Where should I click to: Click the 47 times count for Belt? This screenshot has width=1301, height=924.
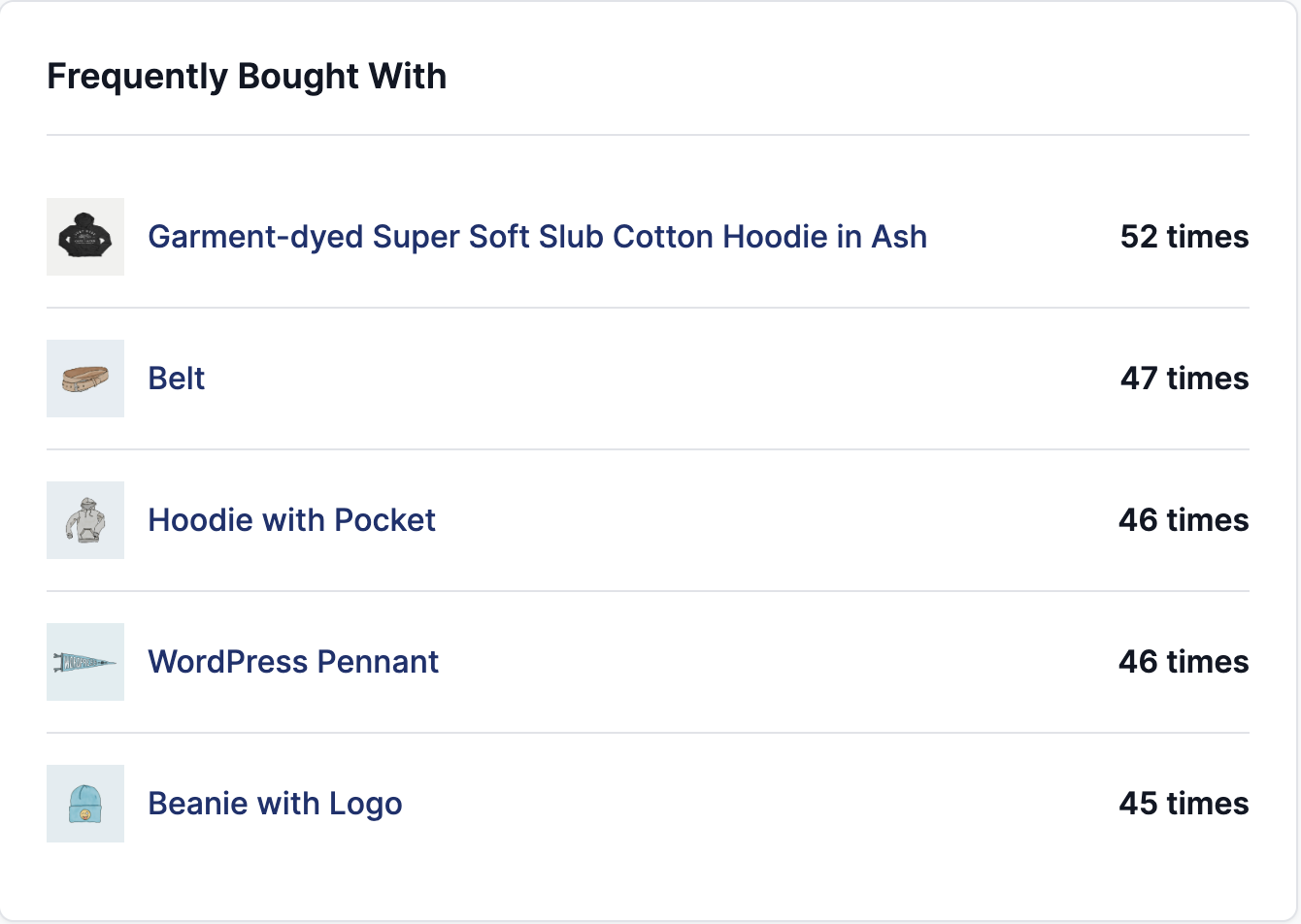click(x=1184, y=379)
